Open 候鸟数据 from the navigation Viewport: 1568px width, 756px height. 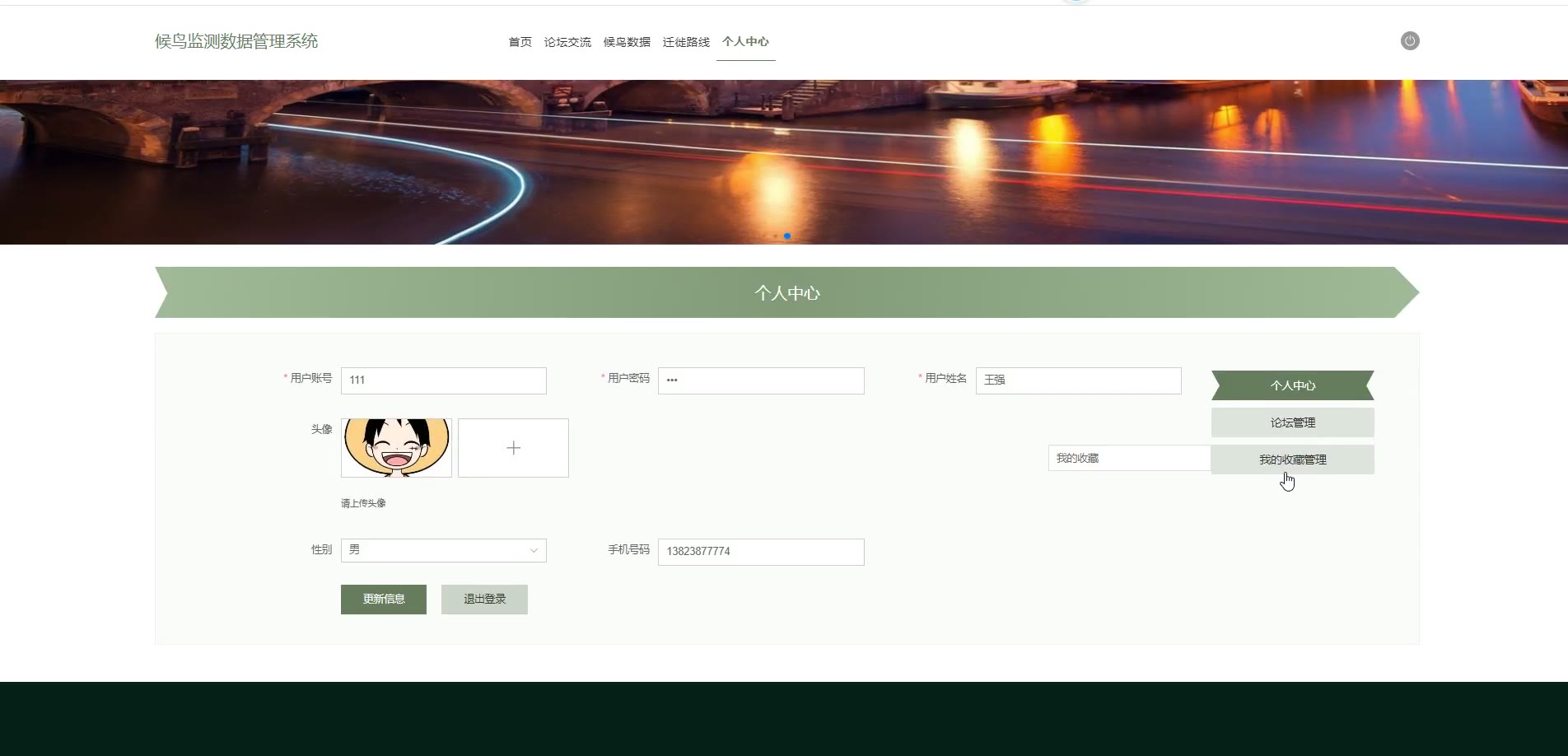[x=627, y=42]
